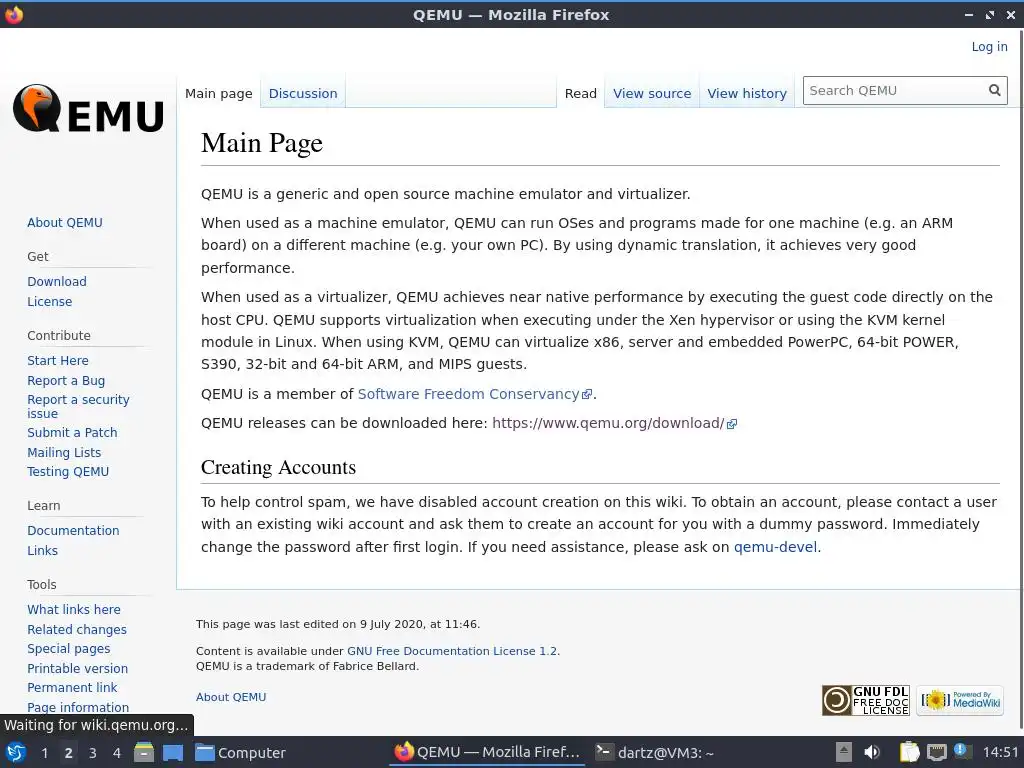
Task: Click the Firefox icon in title bar
Action: coord(14,14)
